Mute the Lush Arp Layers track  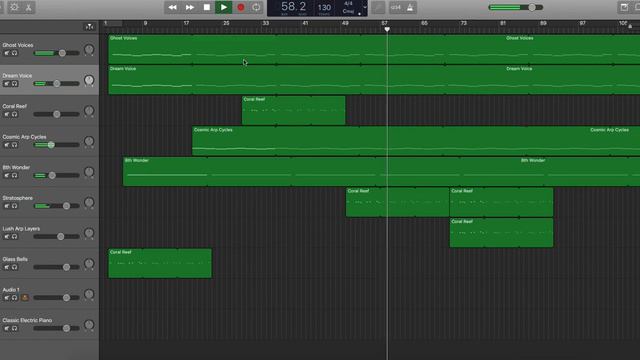pos(7,237)
